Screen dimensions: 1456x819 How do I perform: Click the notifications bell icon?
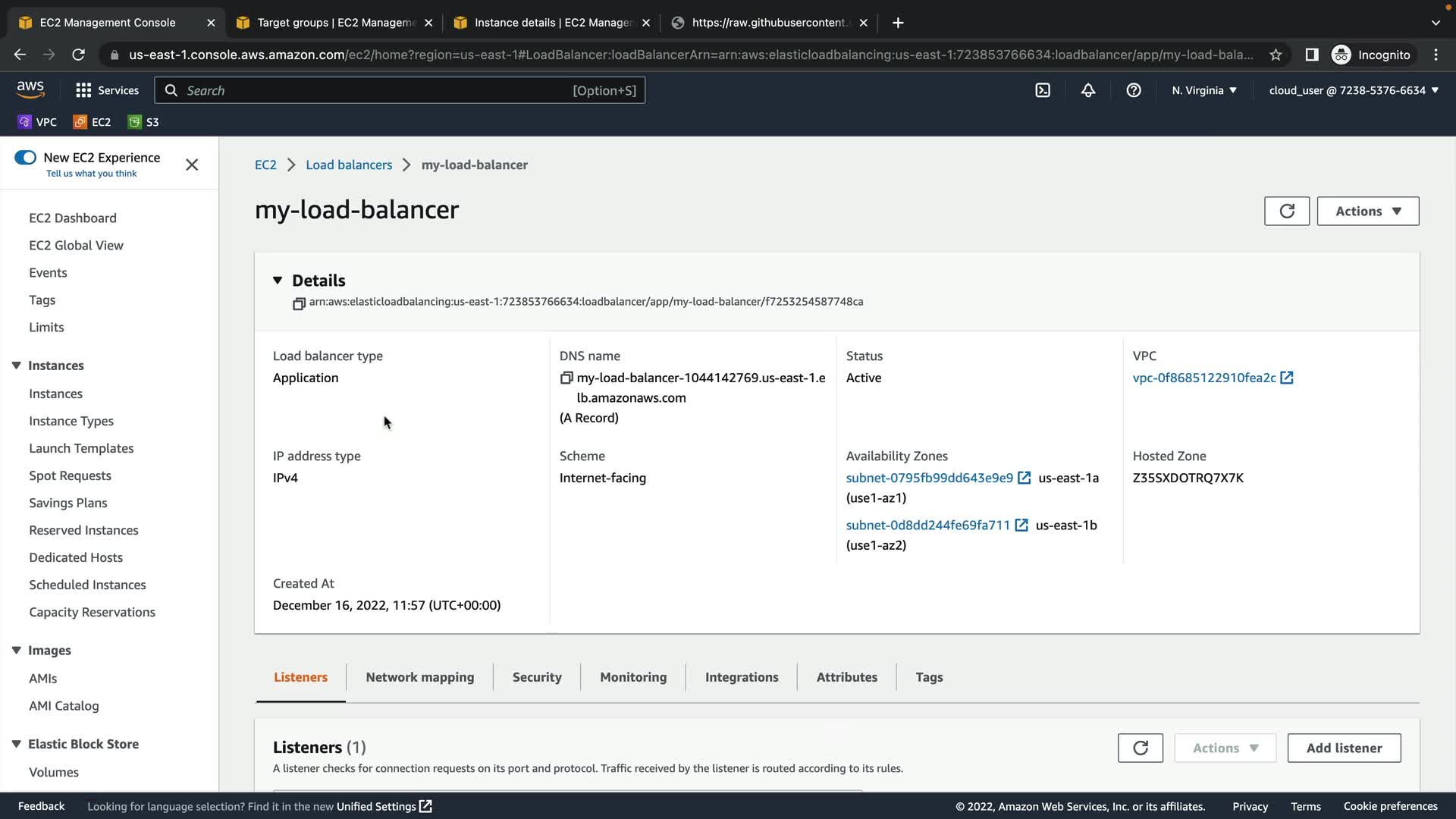(1088, 90)
